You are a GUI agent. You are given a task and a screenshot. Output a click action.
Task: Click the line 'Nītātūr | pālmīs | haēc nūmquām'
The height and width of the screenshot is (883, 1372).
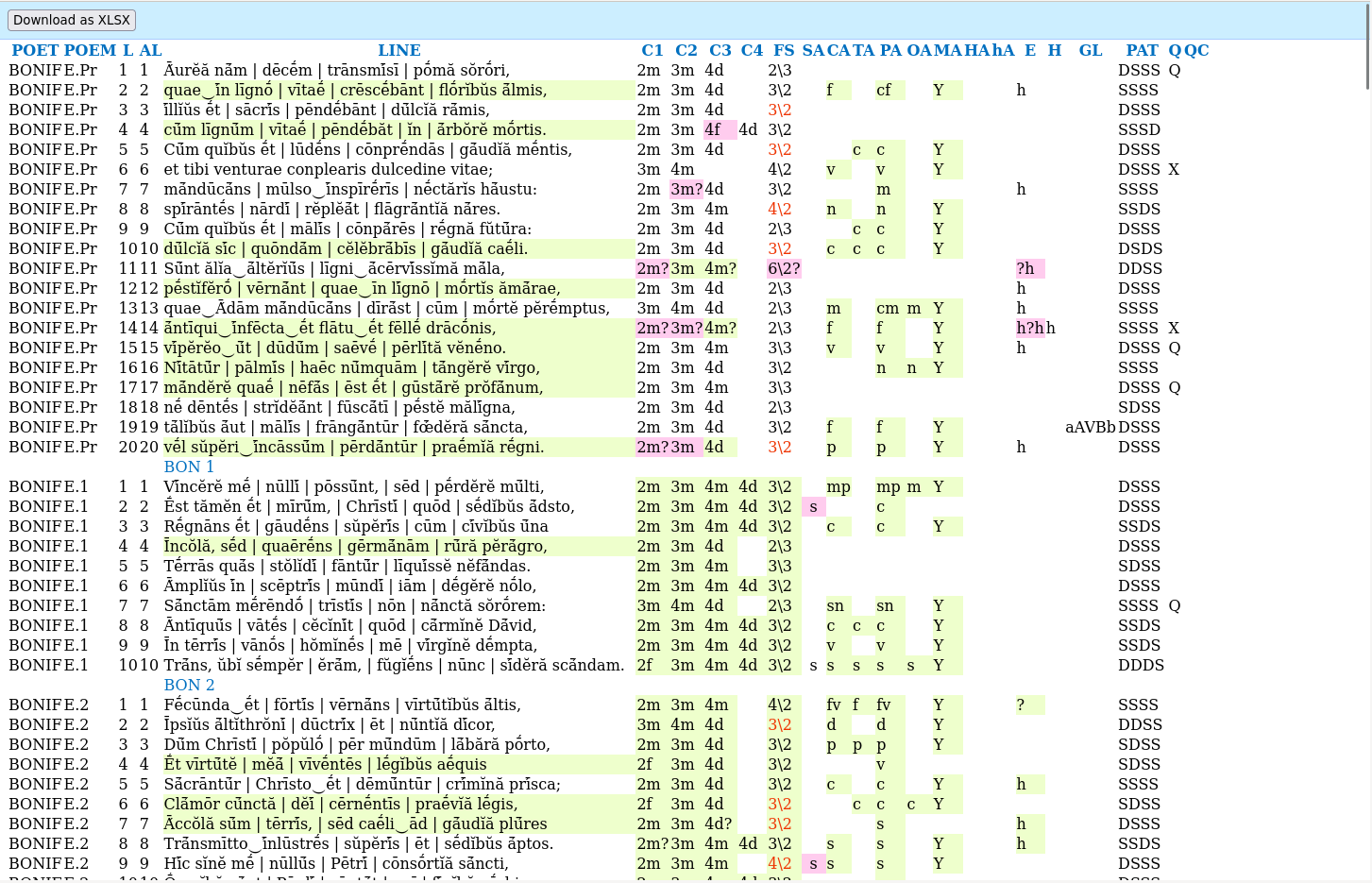(x=398, y=367)
